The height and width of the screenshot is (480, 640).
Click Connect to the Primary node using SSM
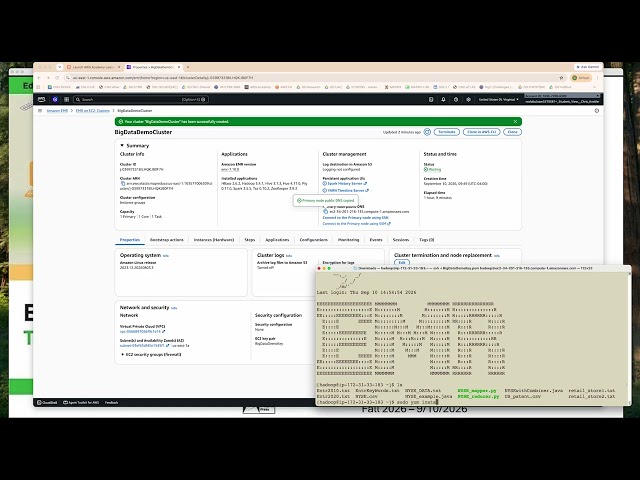356,224
